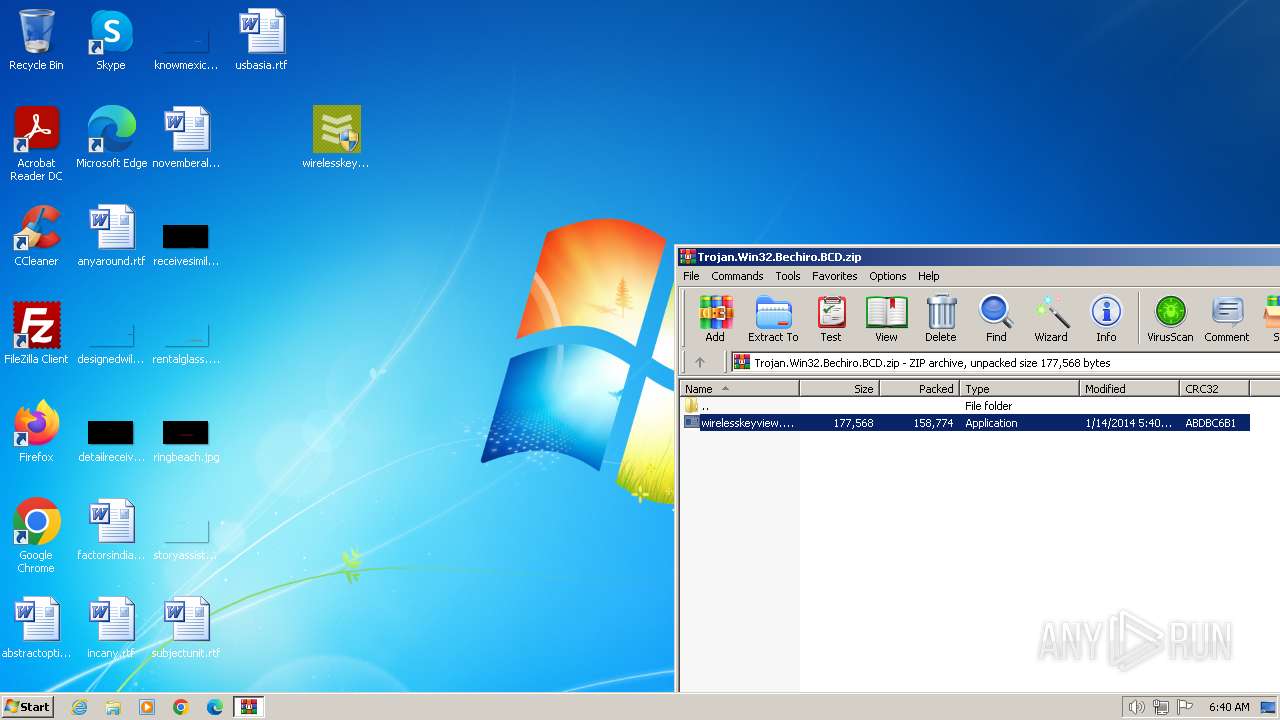Select the wirelesskeyview application row
This screenshot has height=720, width=1280.
(964, 423)
